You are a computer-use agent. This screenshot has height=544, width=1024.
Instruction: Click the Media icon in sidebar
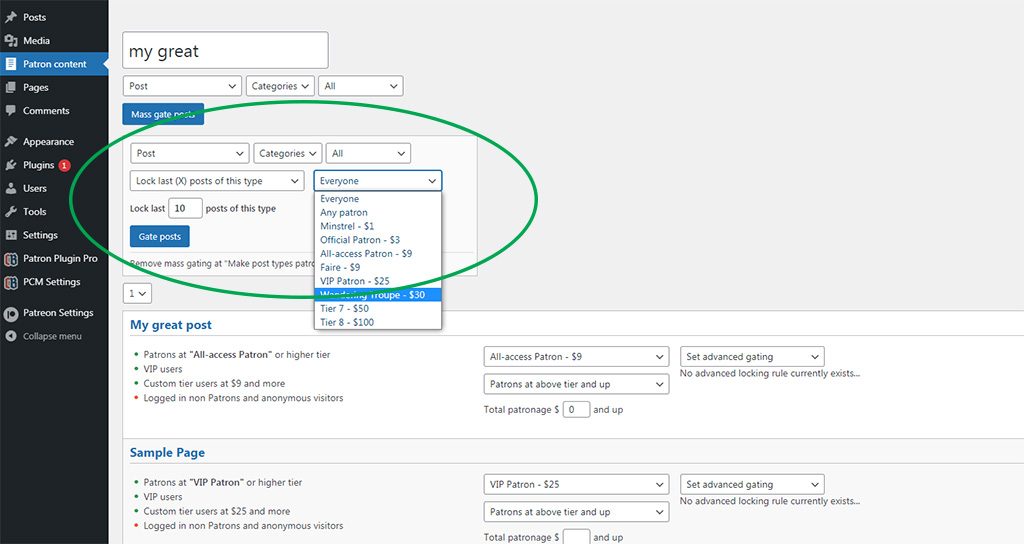pyautogui.click(x=11, y=40)
